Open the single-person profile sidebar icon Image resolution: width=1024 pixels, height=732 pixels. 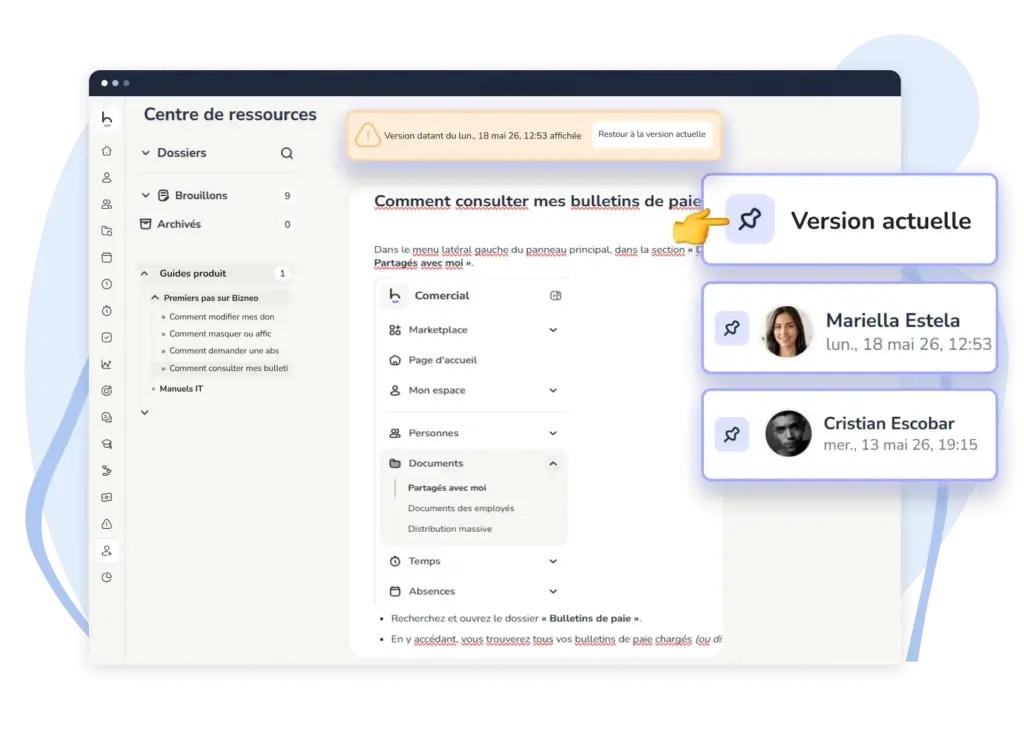[x=106, y=178]
